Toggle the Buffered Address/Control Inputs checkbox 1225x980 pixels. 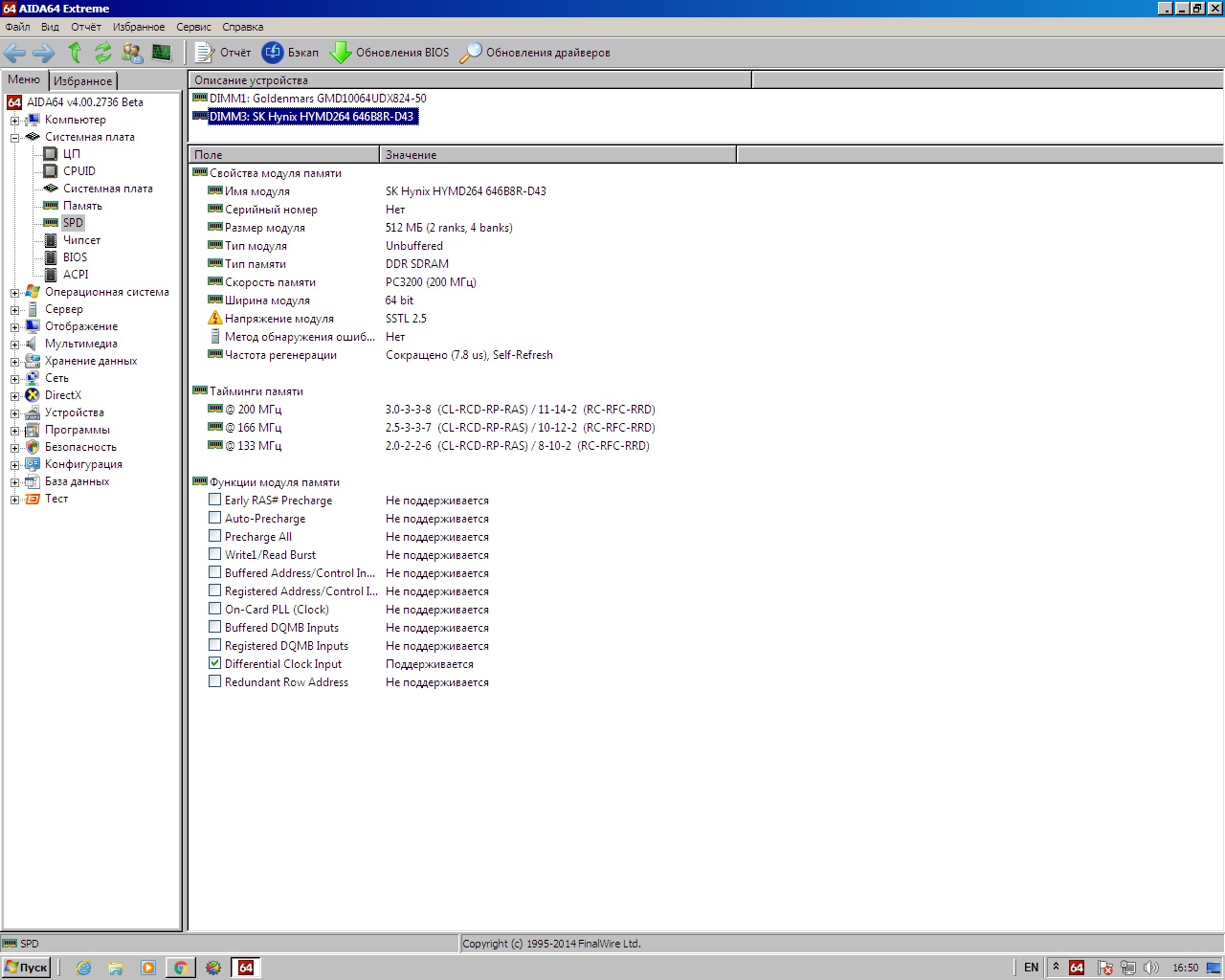[215, 572]
